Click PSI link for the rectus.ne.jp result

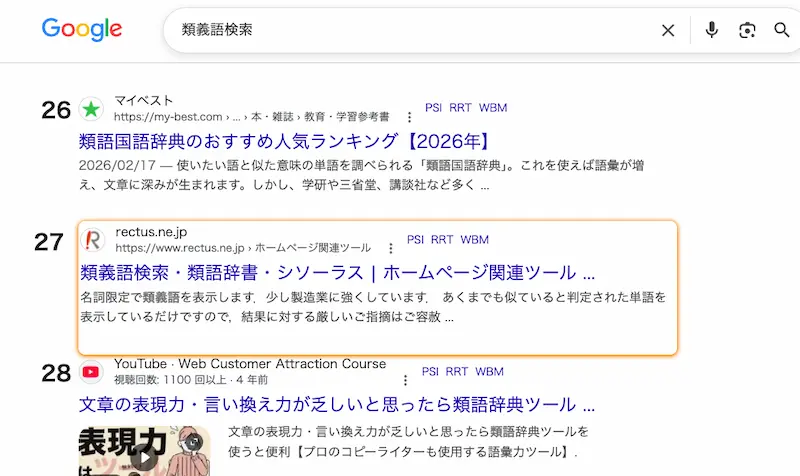415,239
